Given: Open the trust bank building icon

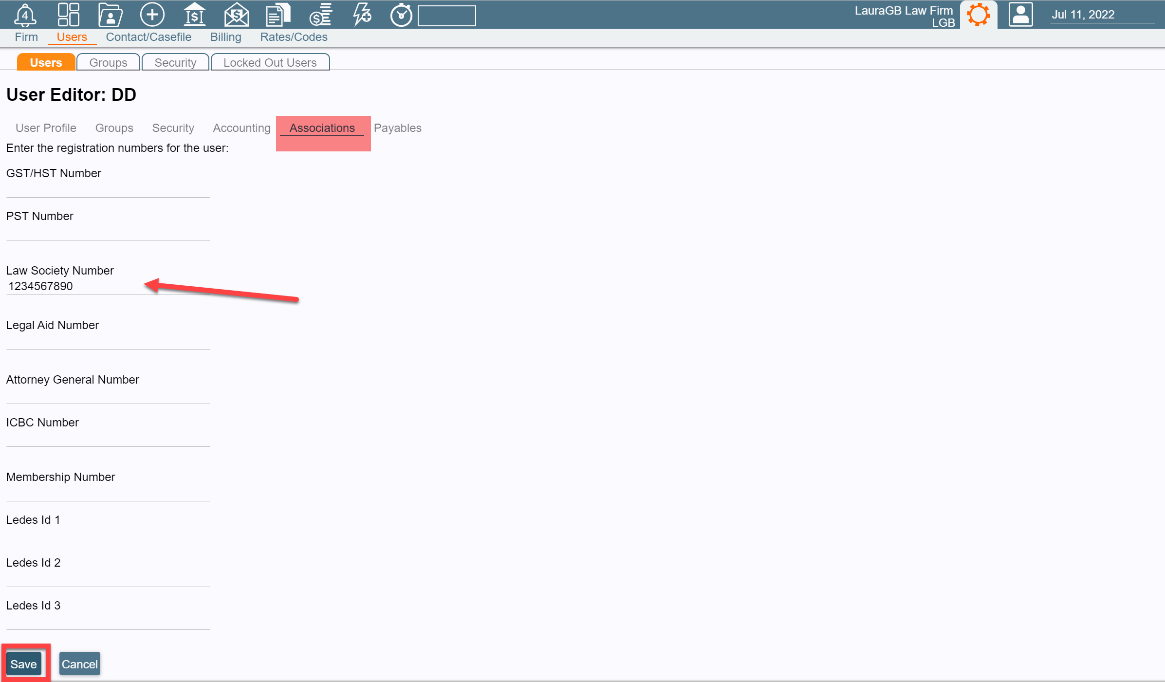Looking at the screenshot, I should [194, 14].
